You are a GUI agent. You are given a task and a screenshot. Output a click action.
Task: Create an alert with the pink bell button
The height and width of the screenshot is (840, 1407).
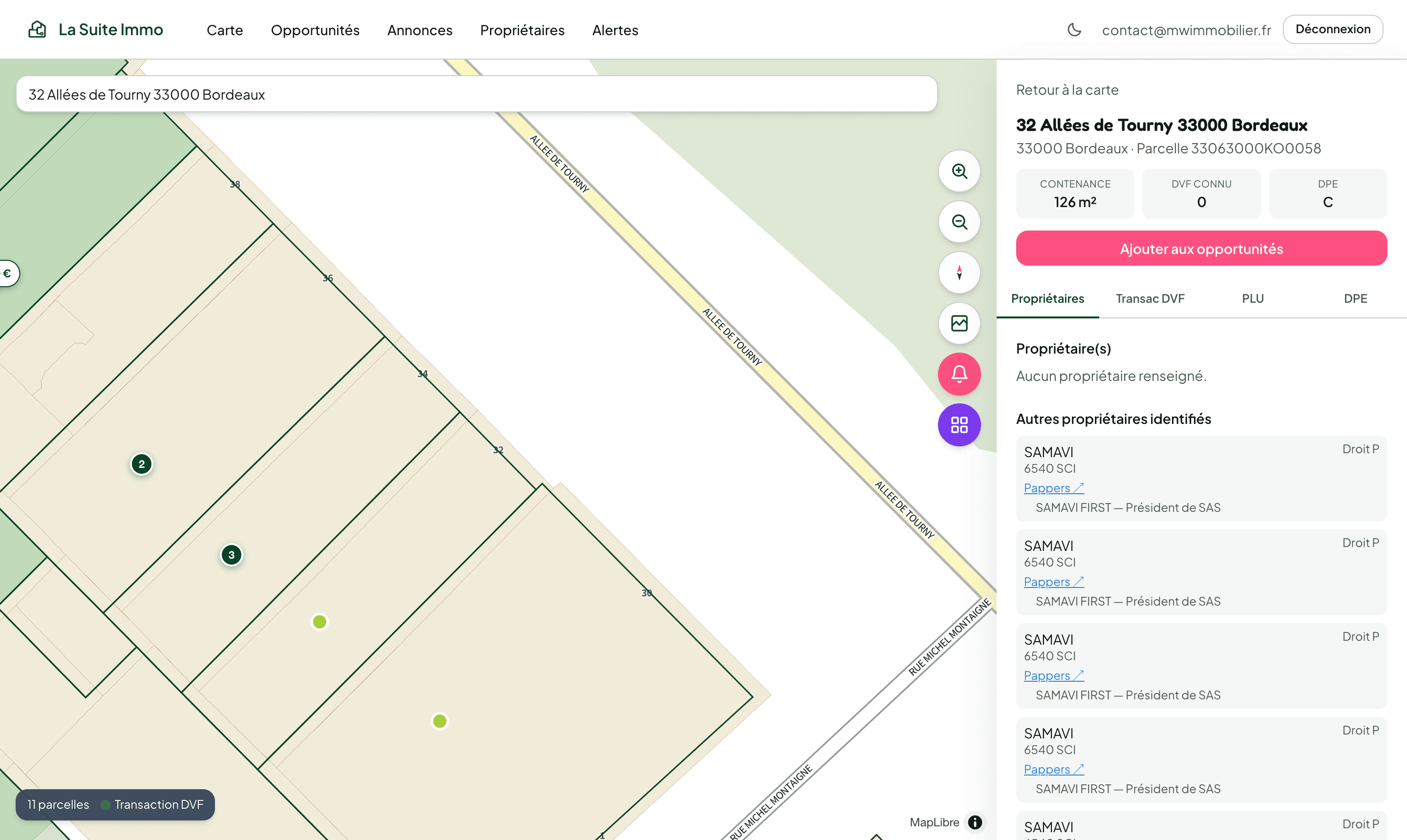tap(959, 374)
